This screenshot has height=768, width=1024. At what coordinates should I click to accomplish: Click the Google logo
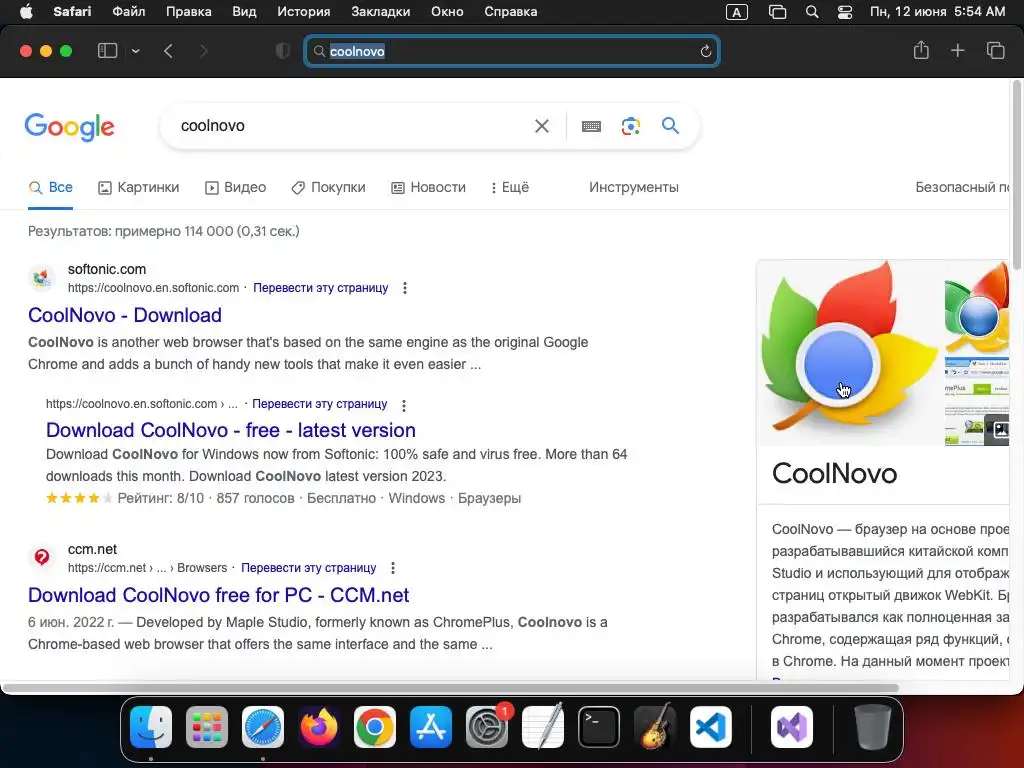(69, 127)
